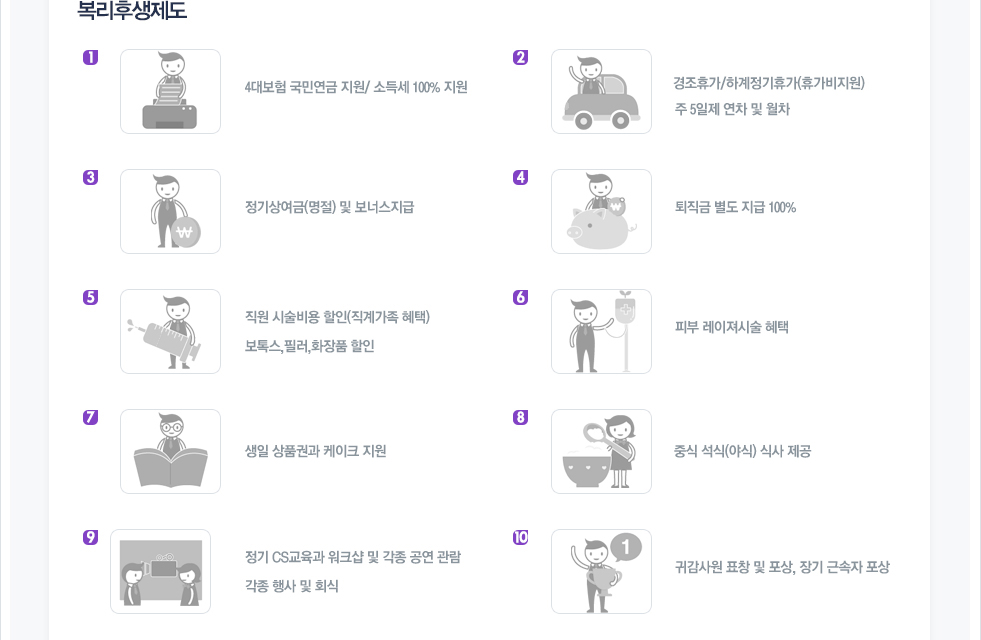The height and width of the screenshot is (640, 981).
Task: Select the syringe procedure discount icon
Action: click(170, 332)
